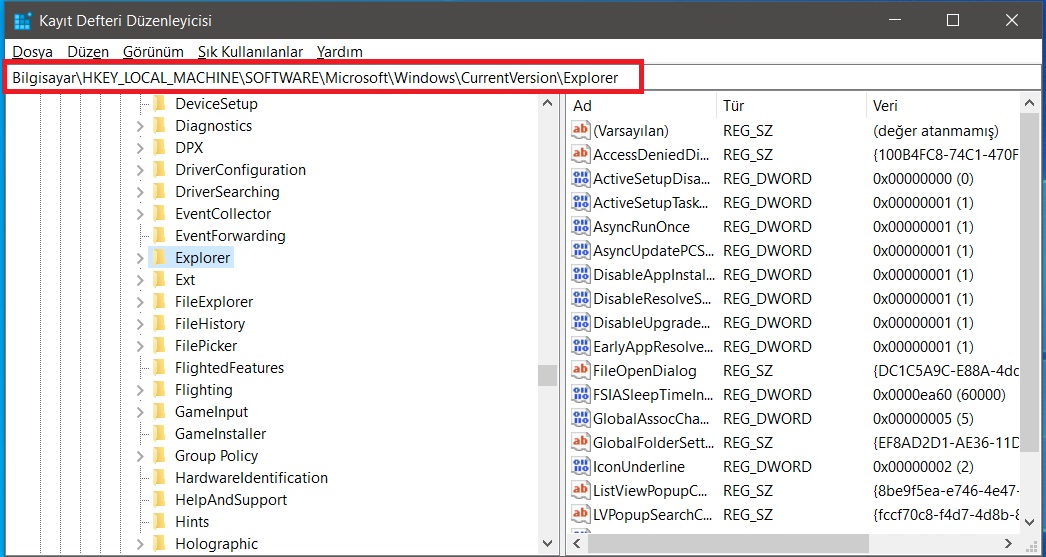Expand the Diagnostics key
This screenshot has height=557, width=1046.
tap(139, 126)
